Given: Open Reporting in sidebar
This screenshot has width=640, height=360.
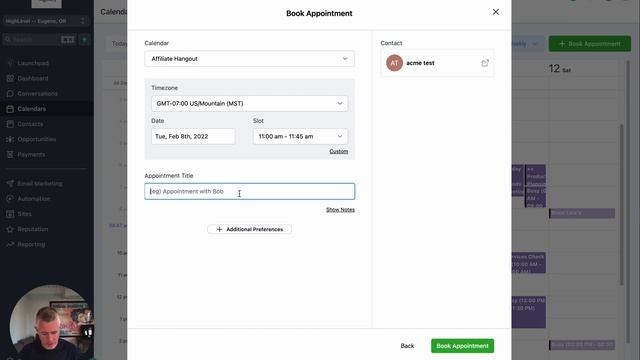Looking at the screenshot, I should [31, 244].
